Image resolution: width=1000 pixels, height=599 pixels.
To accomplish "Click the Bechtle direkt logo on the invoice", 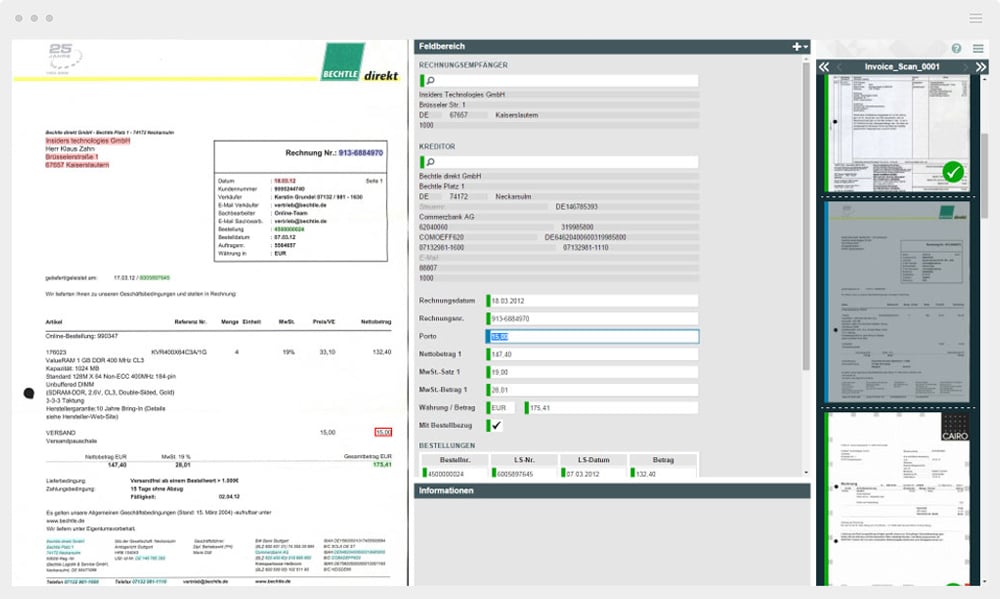I will click(x=360, y=63).
